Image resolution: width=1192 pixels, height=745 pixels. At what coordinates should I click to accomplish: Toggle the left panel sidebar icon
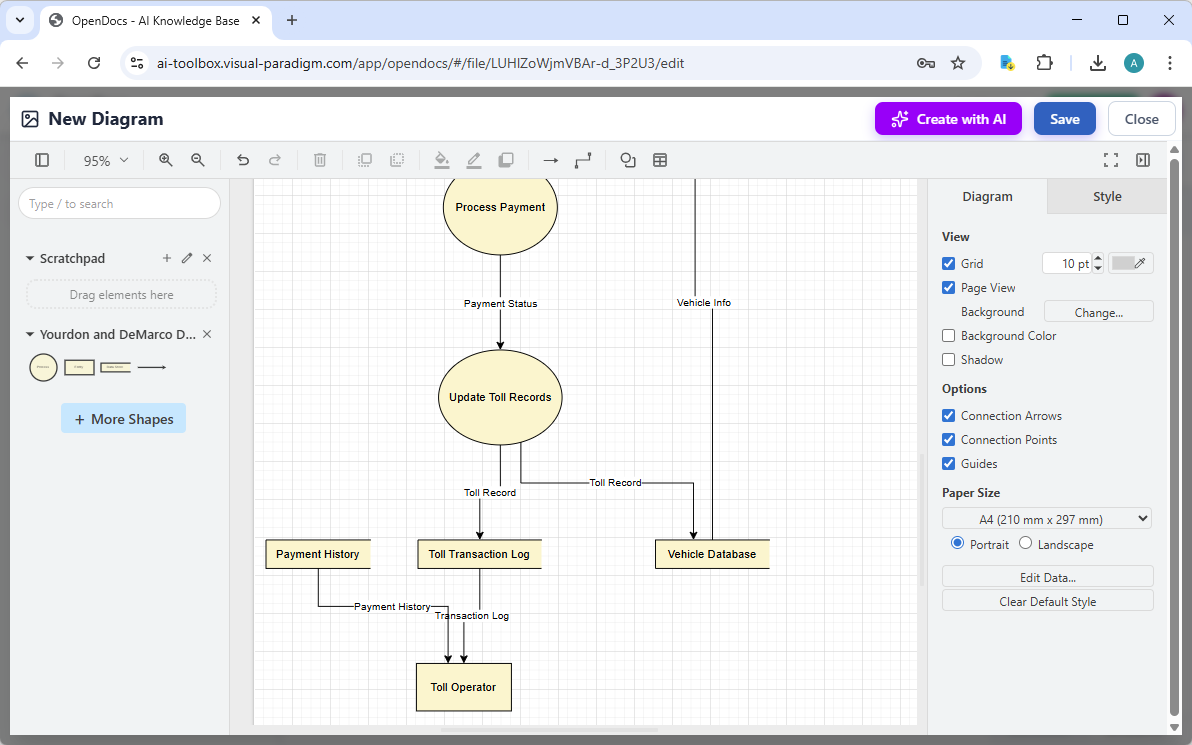[x=41, y=160]
